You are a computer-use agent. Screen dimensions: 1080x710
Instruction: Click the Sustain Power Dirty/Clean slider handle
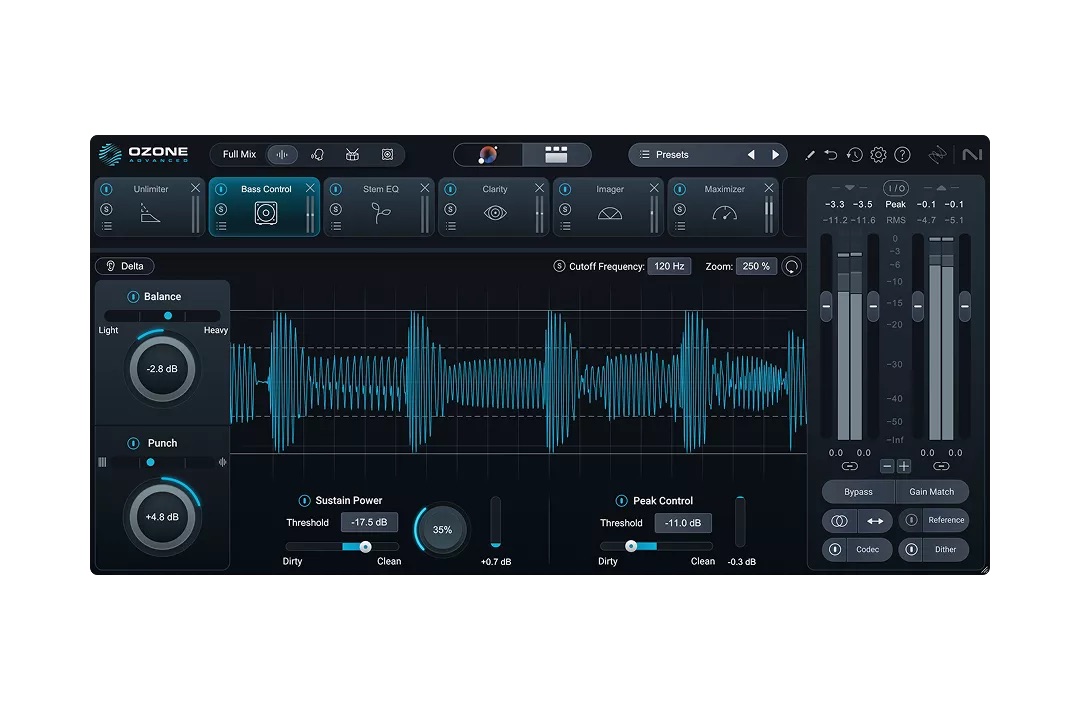pos(365,546)
